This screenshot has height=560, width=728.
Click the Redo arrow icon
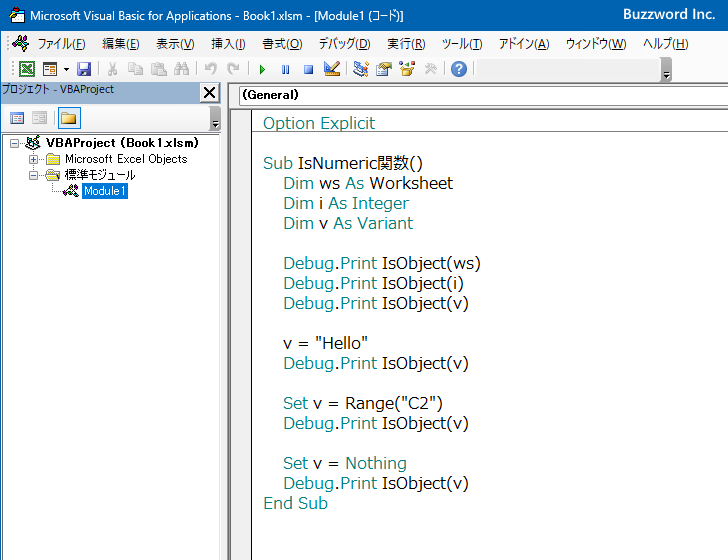pos(233,69)
